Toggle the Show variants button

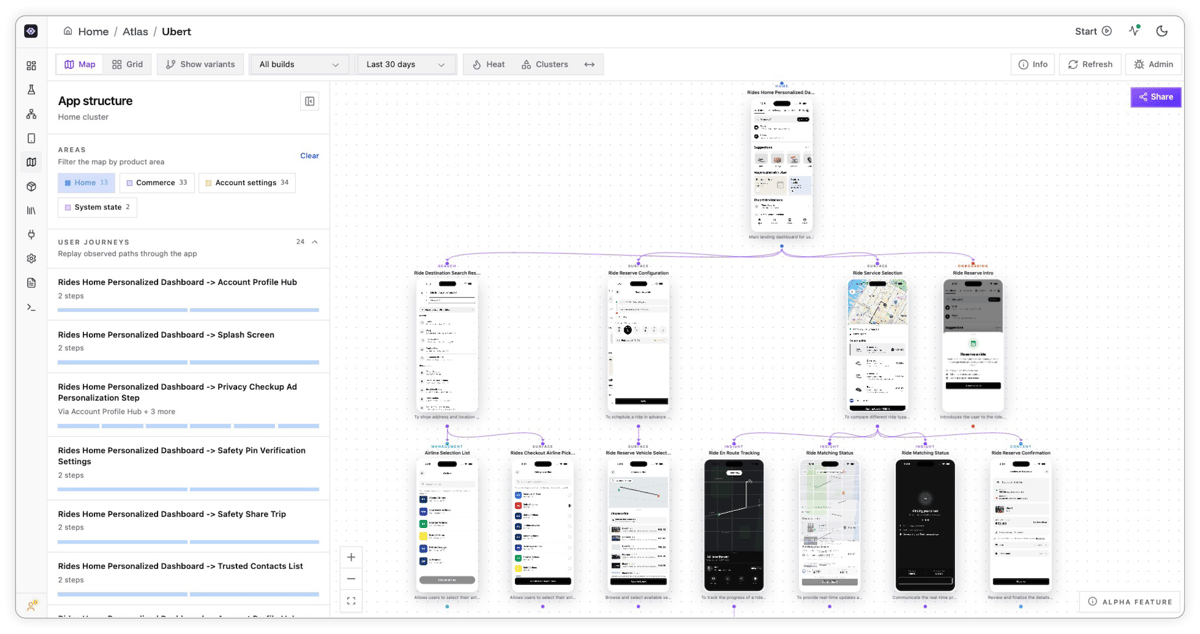click(200, 64)
